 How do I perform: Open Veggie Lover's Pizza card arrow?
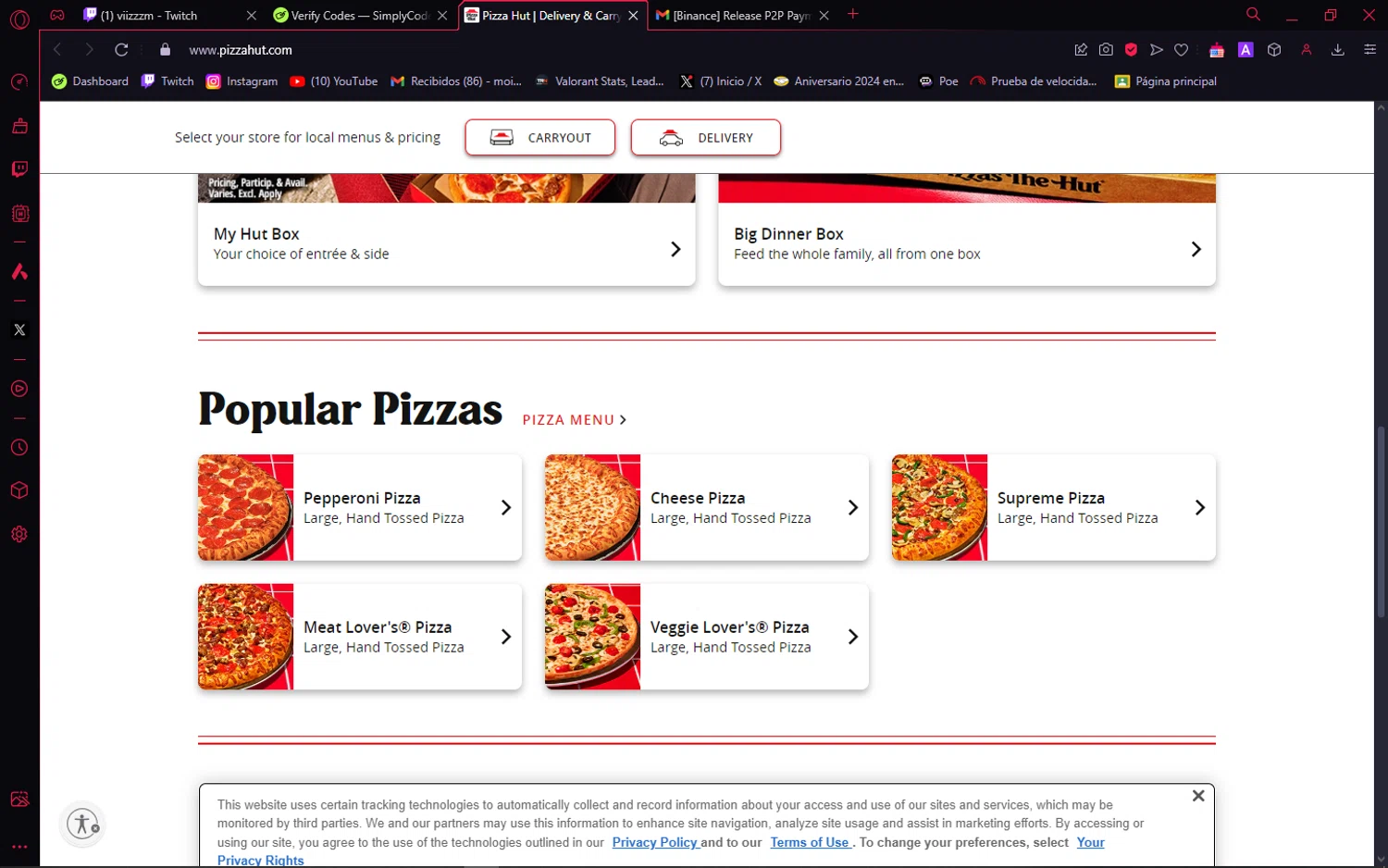tap(853, 637)
